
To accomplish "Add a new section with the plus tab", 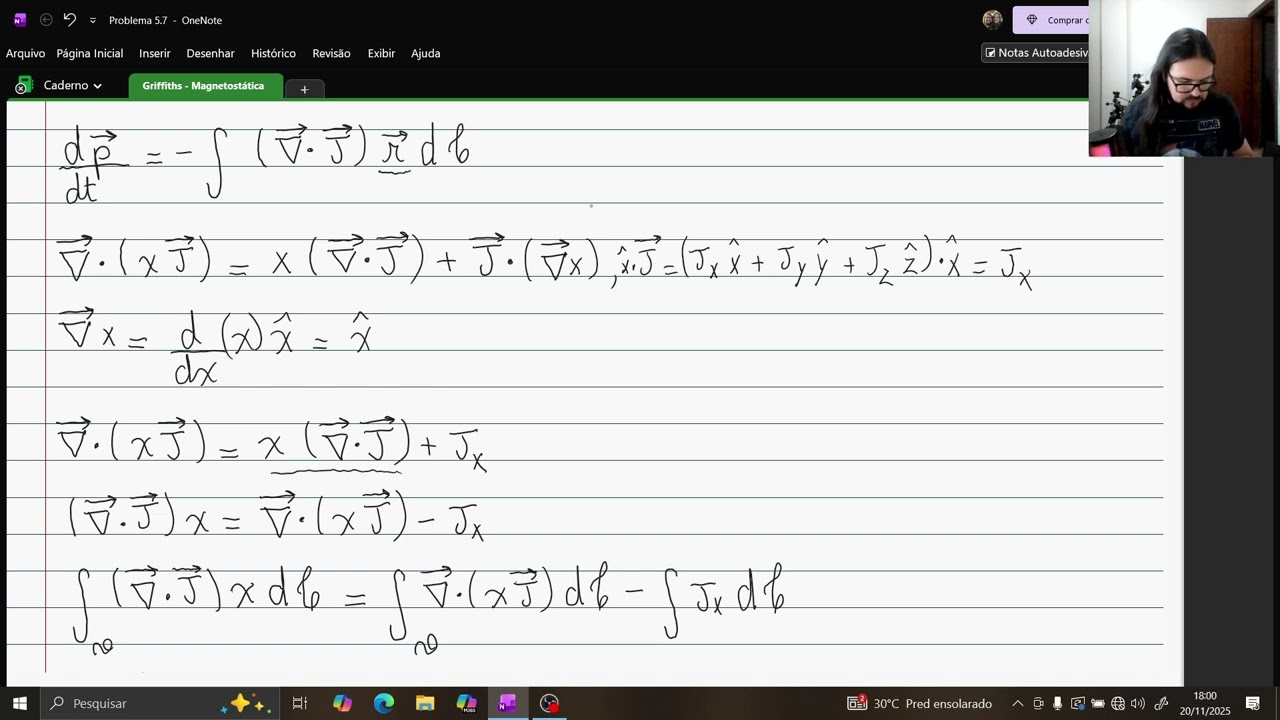I will pyautogui.click(x=304, y=89).
